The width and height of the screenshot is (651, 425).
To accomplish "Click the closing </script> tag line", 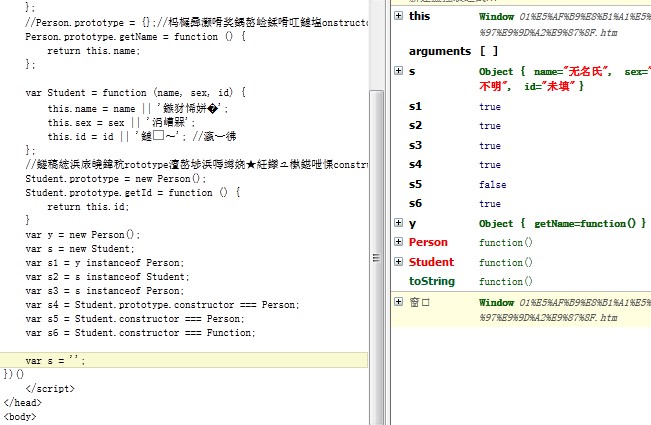I will [50, 389].
